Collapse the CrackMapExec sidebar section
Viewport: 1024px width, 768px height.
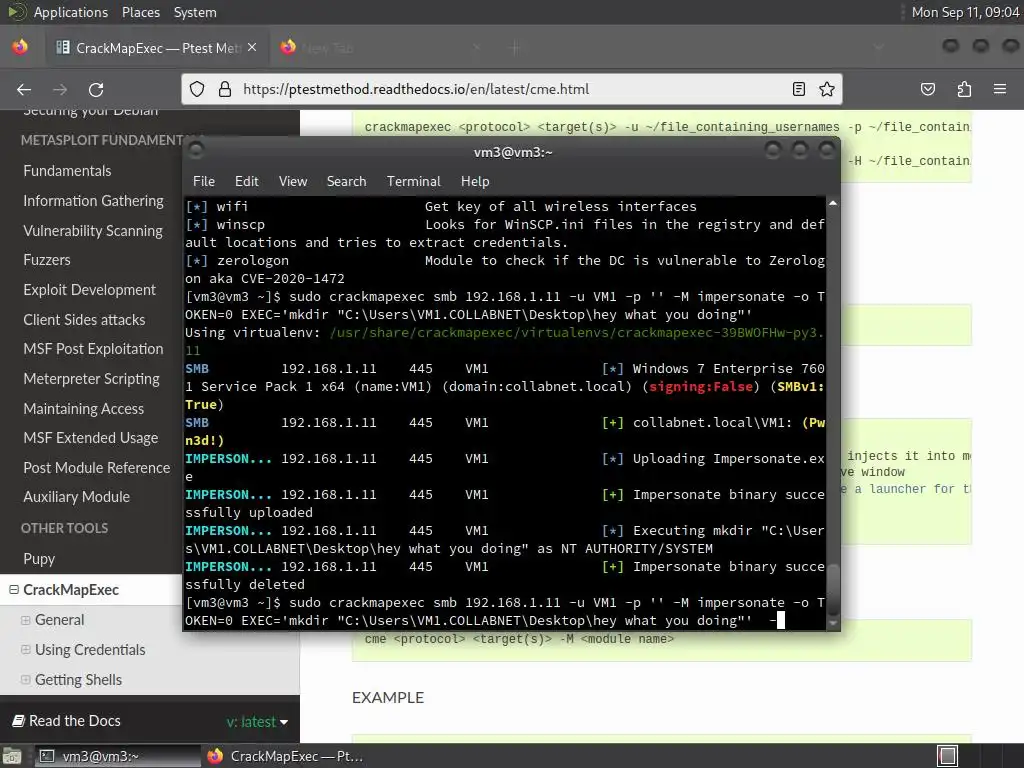click(x=14, y=590)
